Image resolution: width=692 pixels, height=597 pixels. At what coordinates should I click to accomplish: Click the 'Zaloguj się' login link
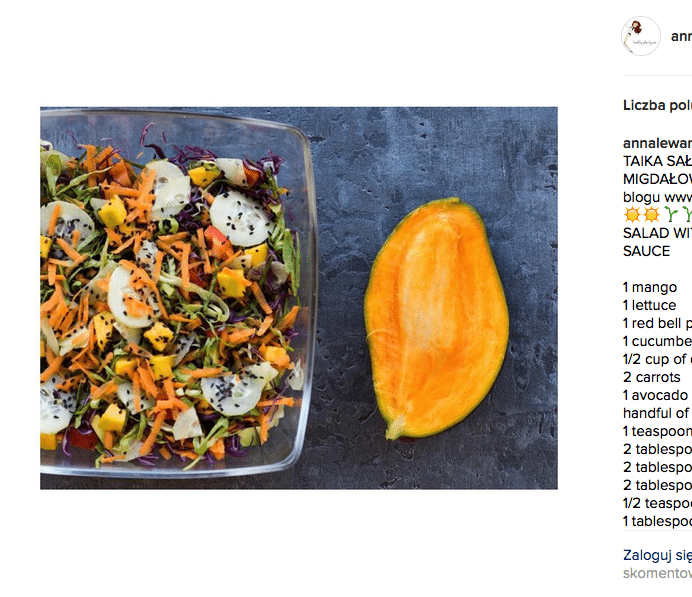click(657, 555)
